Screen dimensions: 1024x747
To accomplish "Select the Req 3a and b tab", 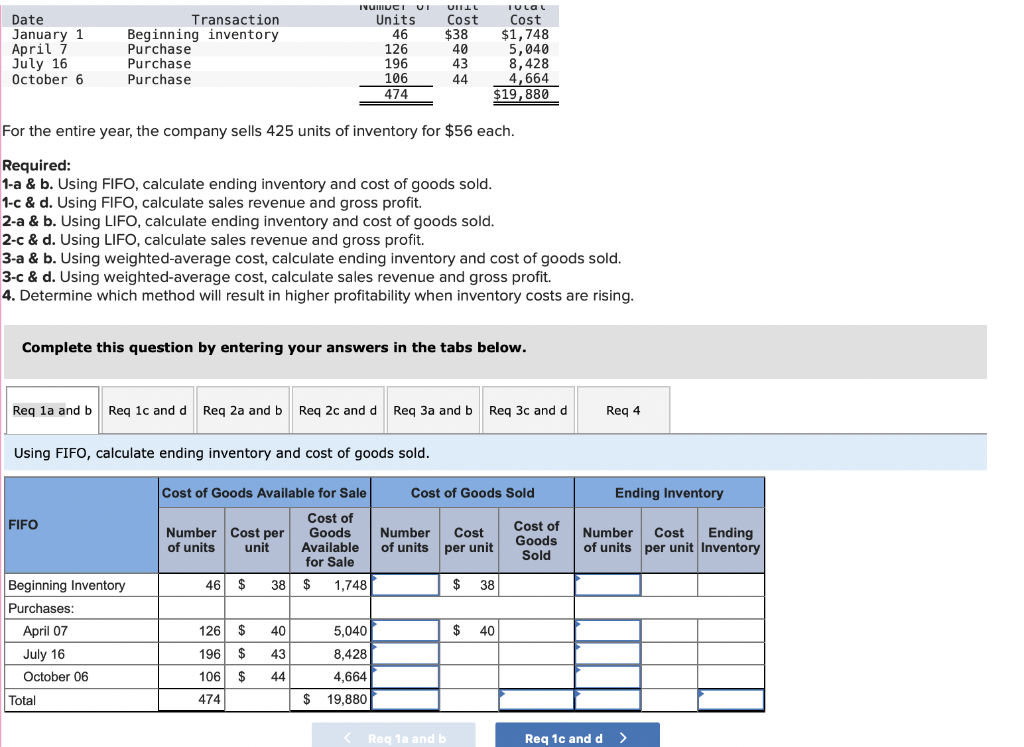I will pyautogui.click(x=433, y=410).
